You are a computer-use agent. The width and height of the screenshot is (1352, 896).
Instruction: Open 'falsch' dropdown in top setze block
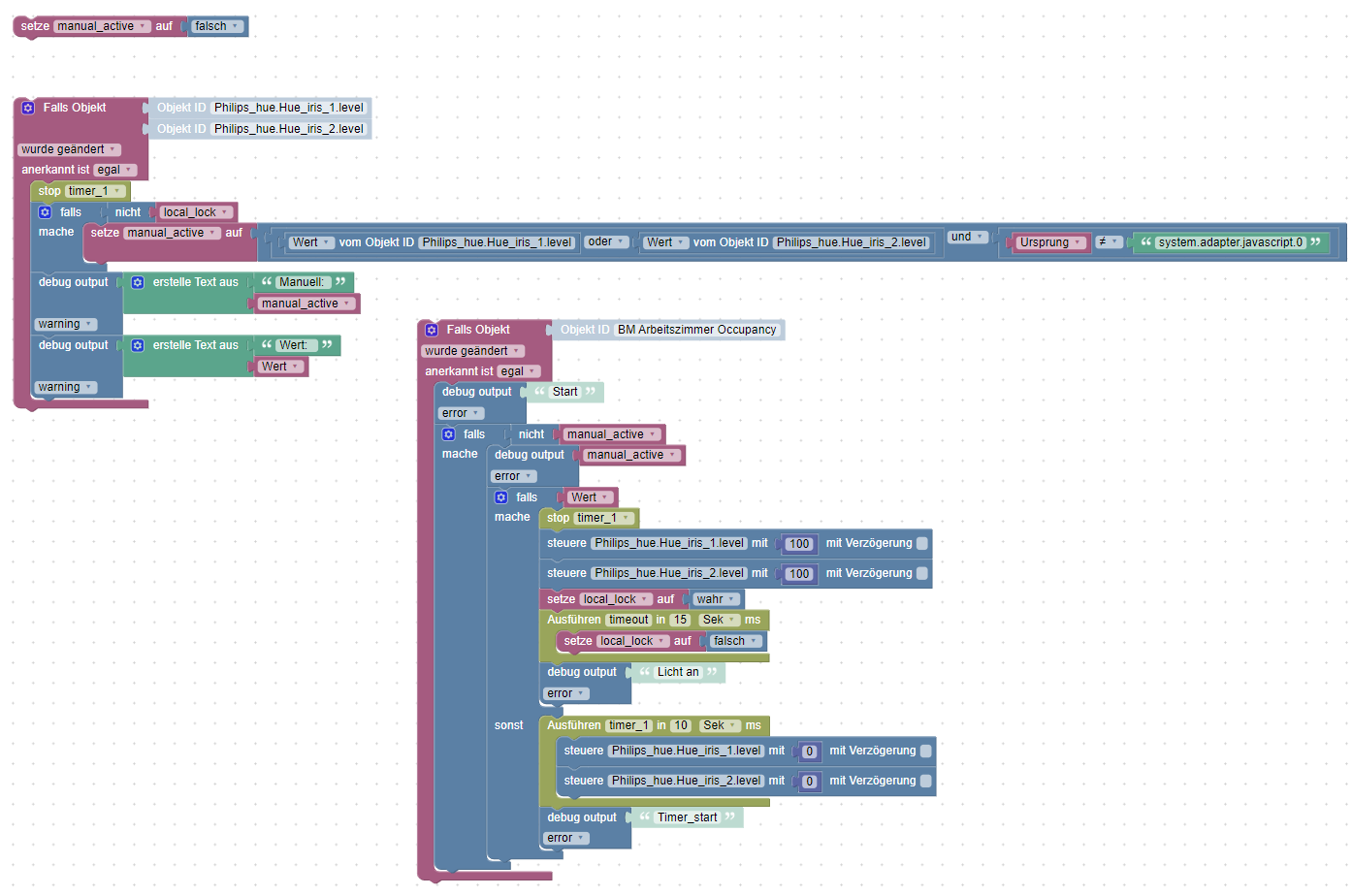click(x=217, y=26)
